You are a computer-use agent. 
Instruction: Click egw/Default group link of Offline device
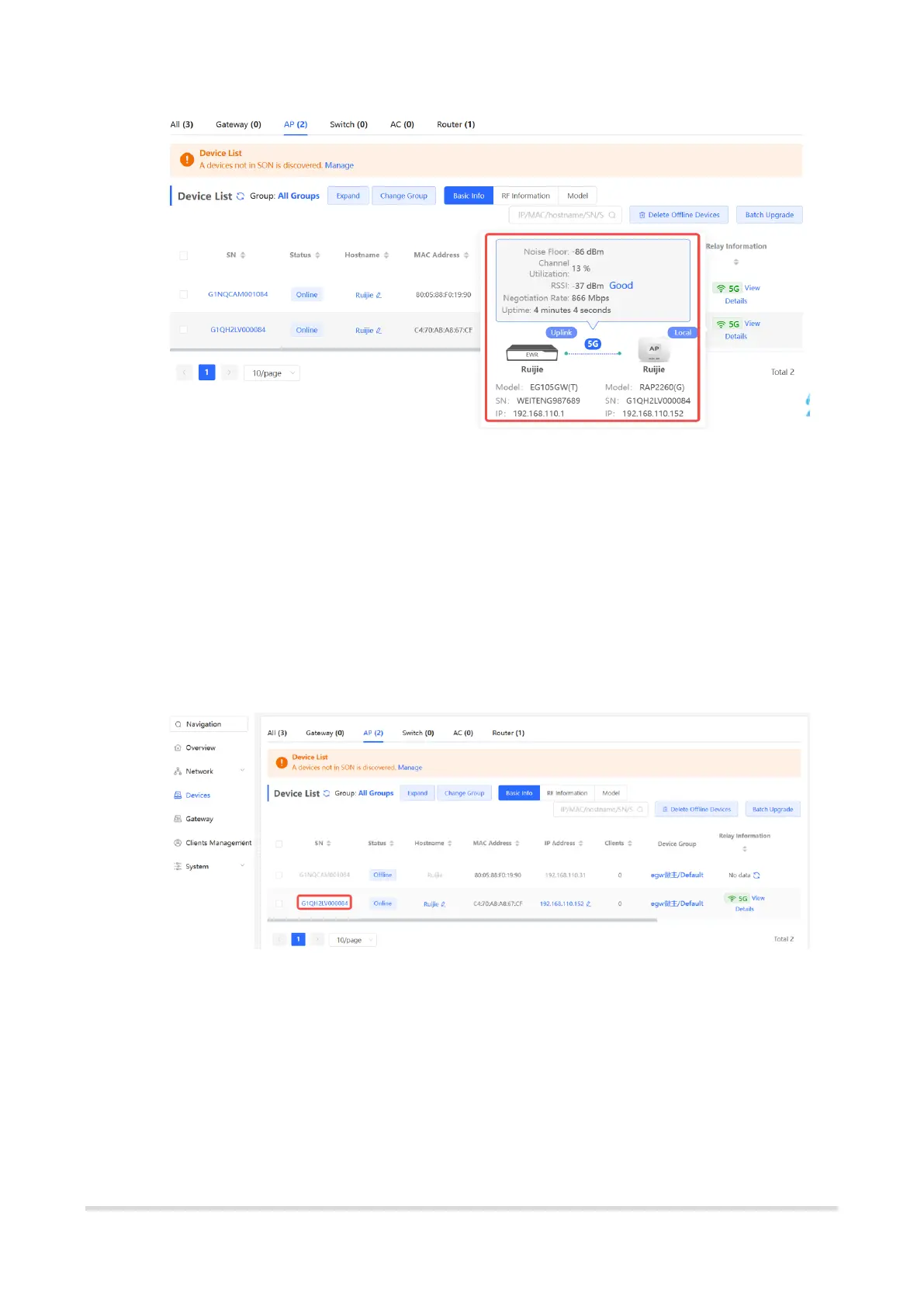[x=677, y=875]
